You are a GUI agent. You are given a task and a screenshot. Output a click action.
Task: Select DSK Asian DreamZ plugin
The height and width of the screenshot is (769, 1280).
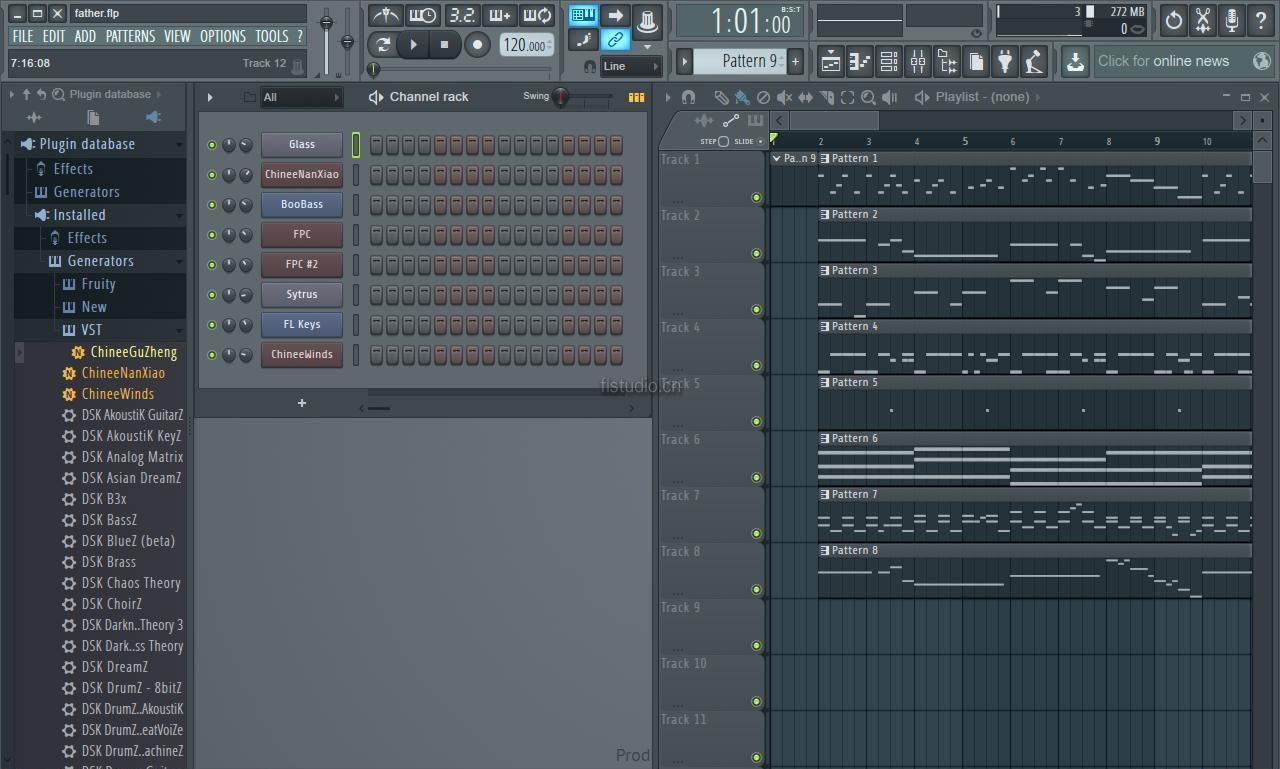click(131, 478)
